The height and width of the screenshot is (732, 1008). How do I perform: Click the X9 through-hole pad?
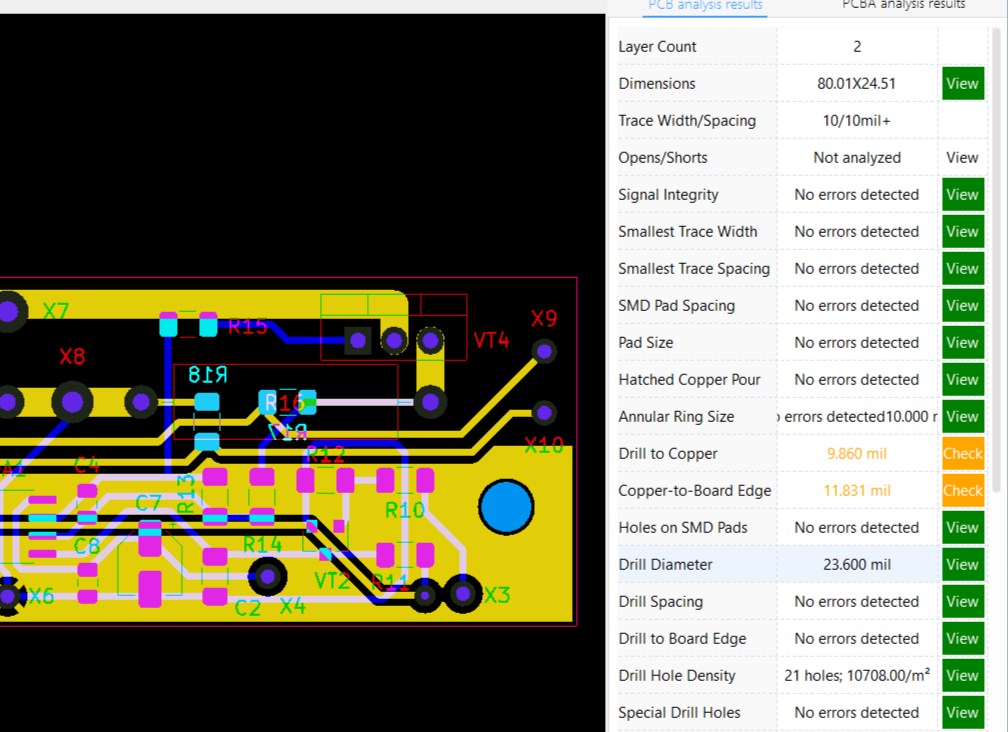[544, 351]
